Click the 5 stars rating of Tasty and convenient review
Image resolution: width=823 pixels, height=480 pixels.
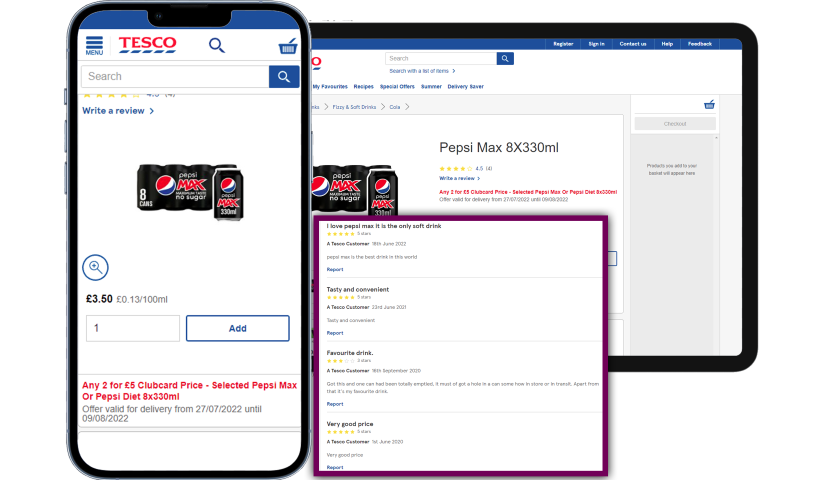[x=349, y=297]
